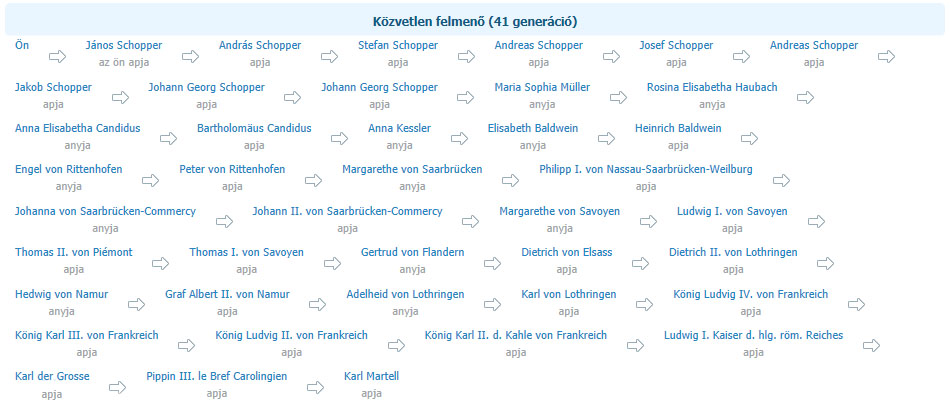
Task: Open Philipp I. von Nassau-Saarbrücken-Weilburg
Action: [646, 169]
